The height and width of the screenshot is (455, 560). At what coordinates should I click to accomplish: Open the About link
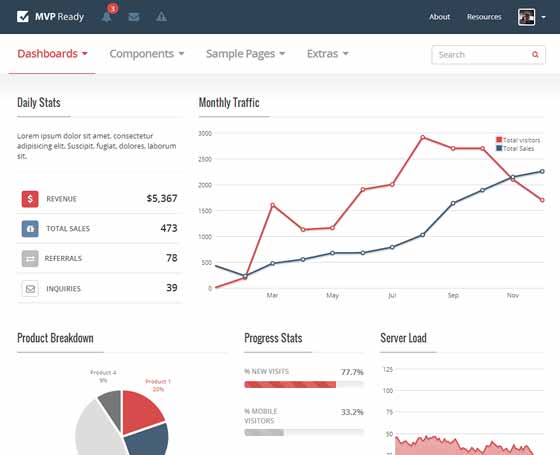point(439,17)
